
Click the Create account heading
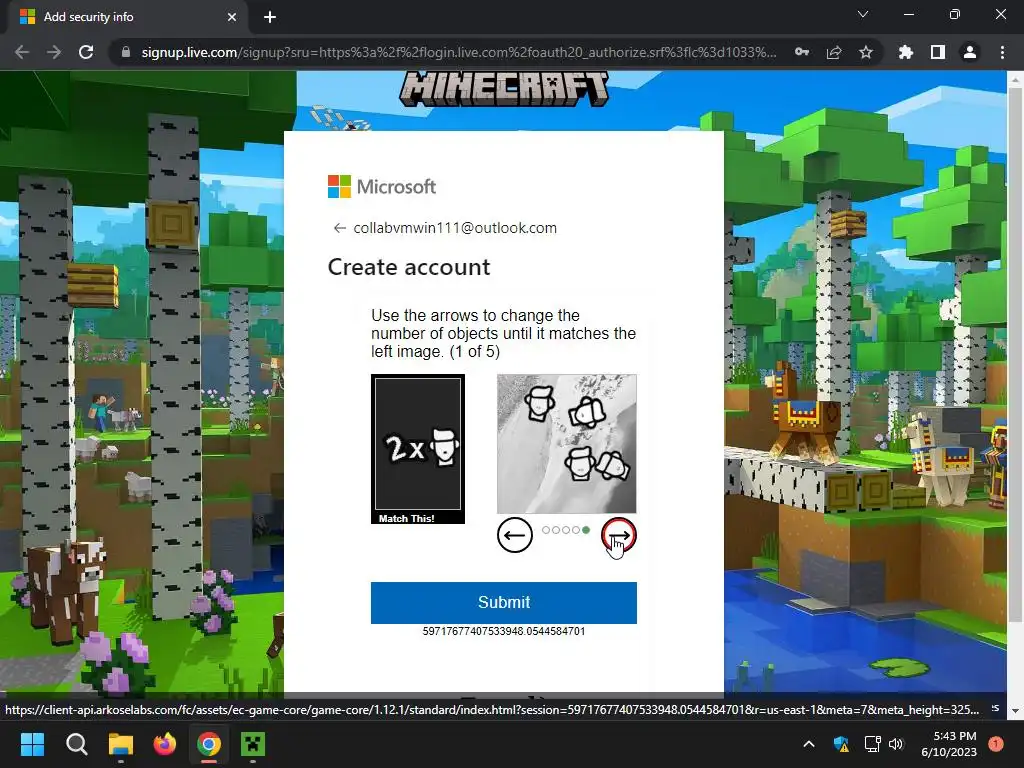[409, 267]
